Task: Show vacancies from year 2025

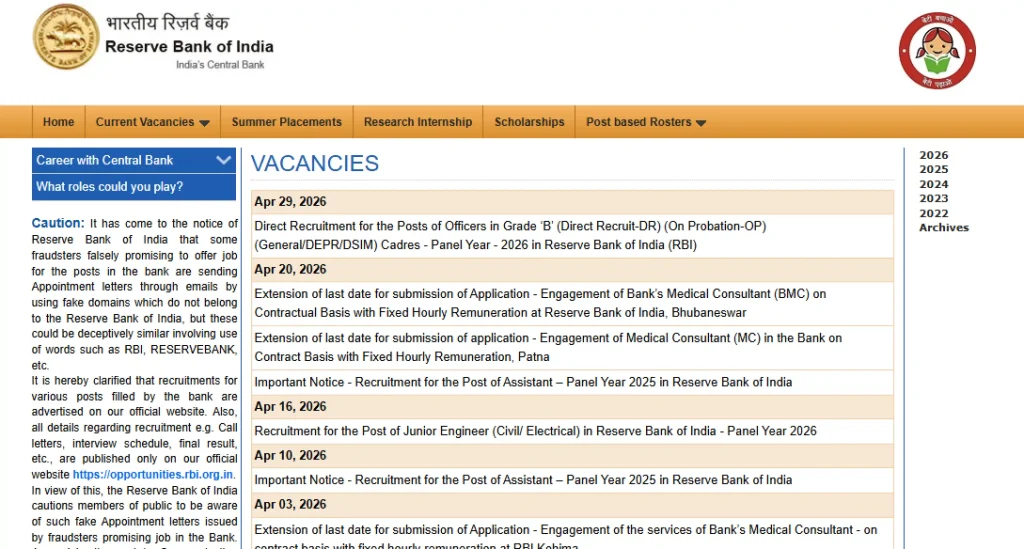Action: click(x=933, y=169)
